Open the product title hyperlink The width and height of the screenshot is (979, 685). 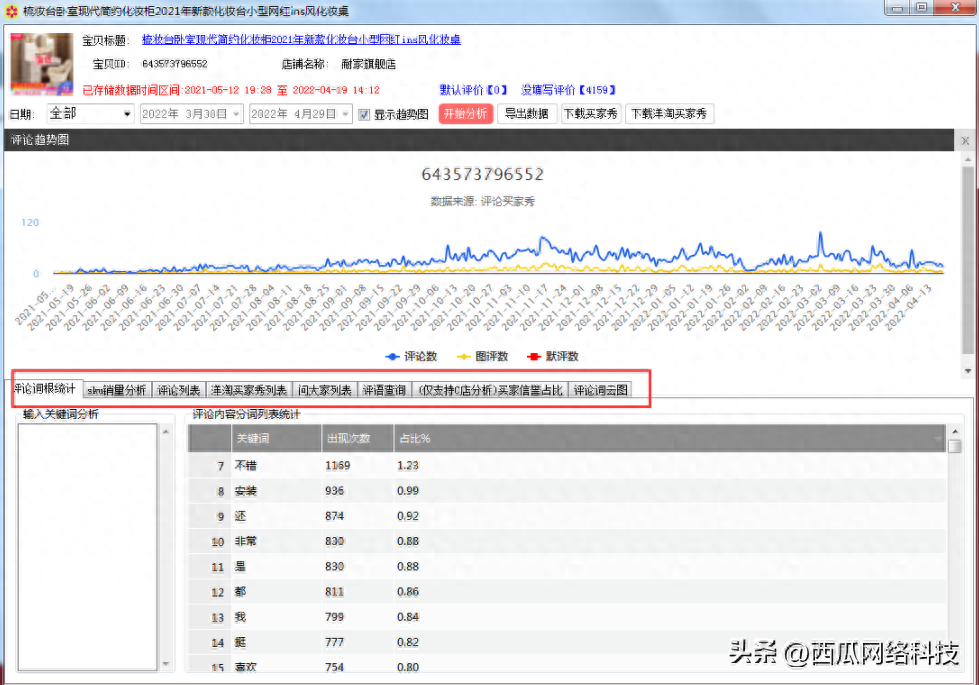pyautogui.click(x=301, y=40)
